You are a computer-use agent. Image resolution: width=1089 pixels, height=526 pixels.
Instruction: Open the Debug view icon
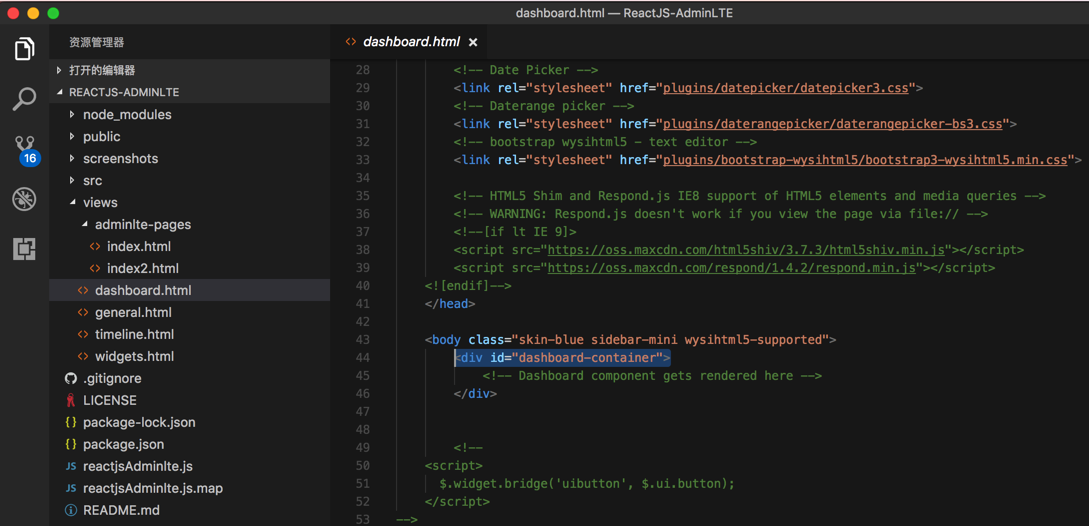pyautogui.click(x=24, y=199)
